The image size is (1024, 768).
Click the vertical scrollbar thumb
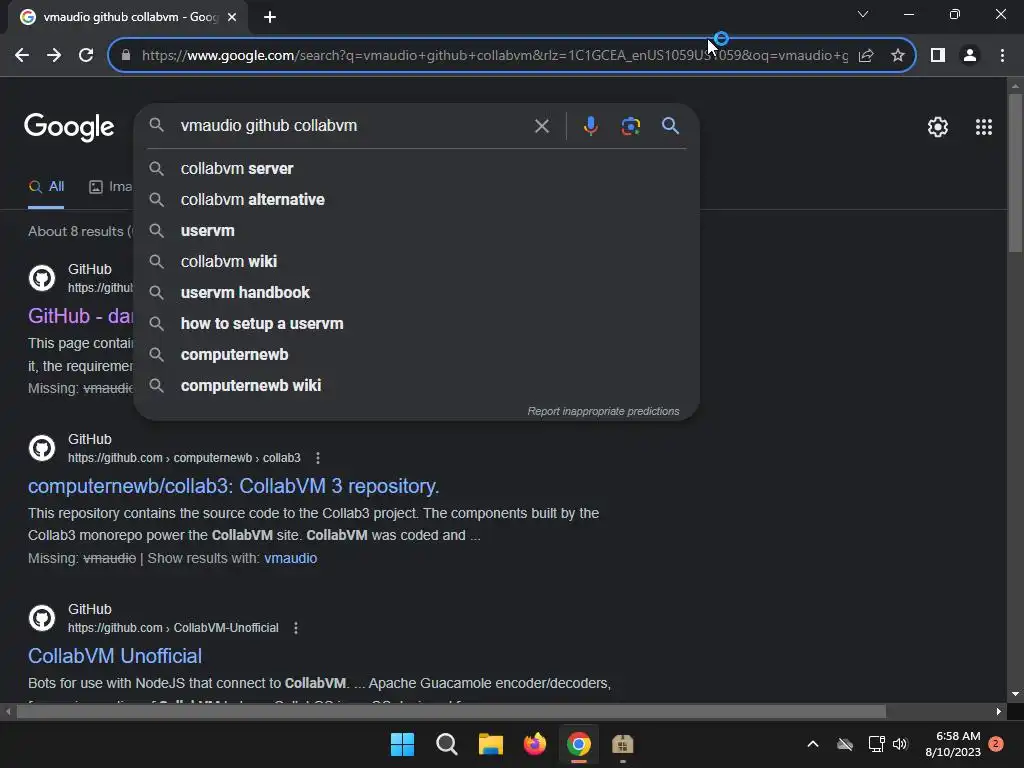point(1016,172)
